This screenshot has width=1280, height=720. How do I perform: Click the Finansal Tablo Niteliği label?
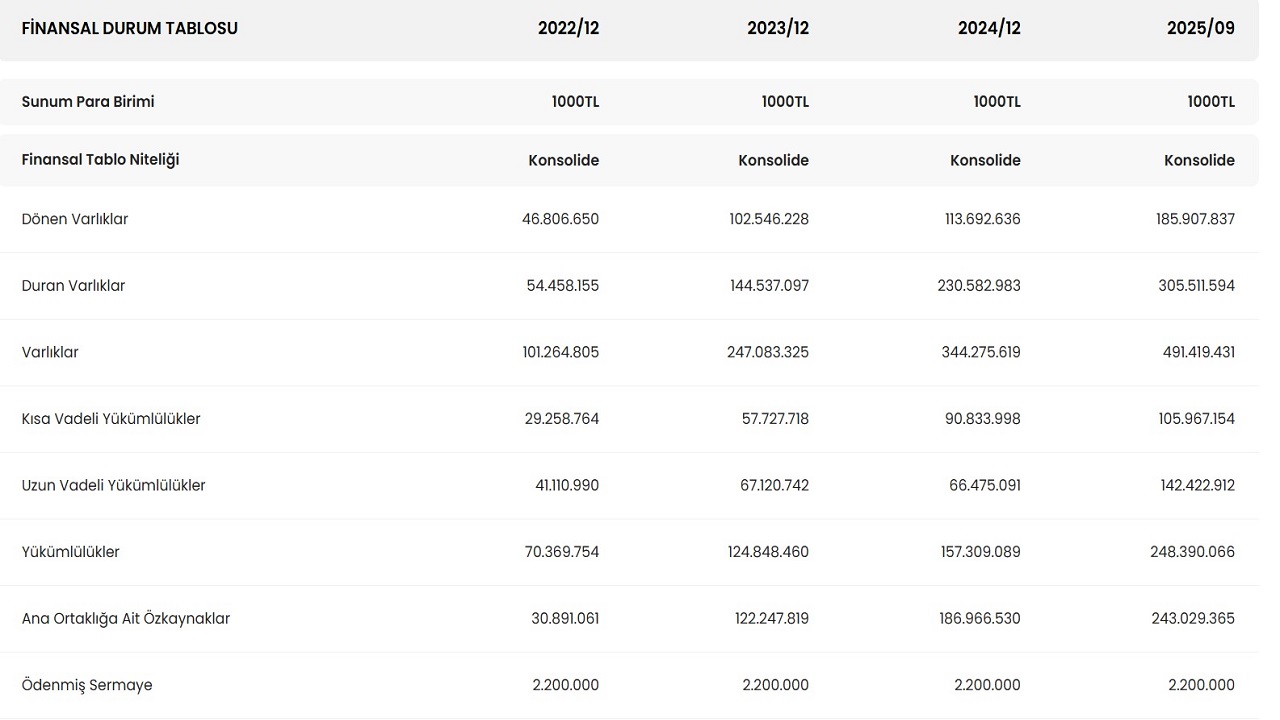pos(100,160)
